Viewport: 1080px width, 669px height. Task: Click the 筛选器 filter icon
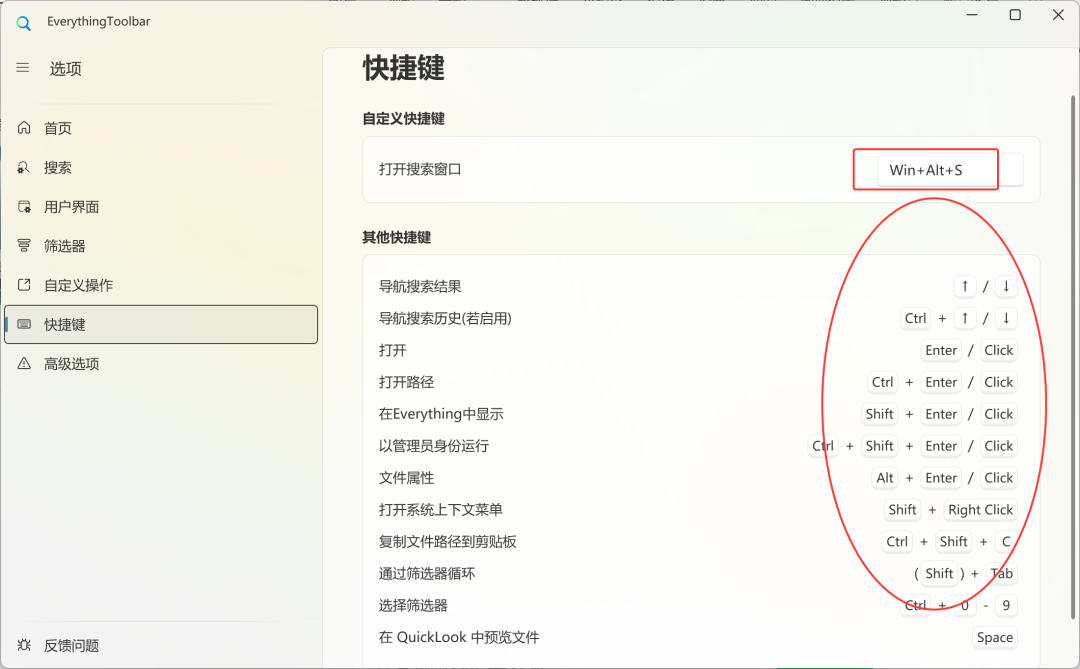24,246
